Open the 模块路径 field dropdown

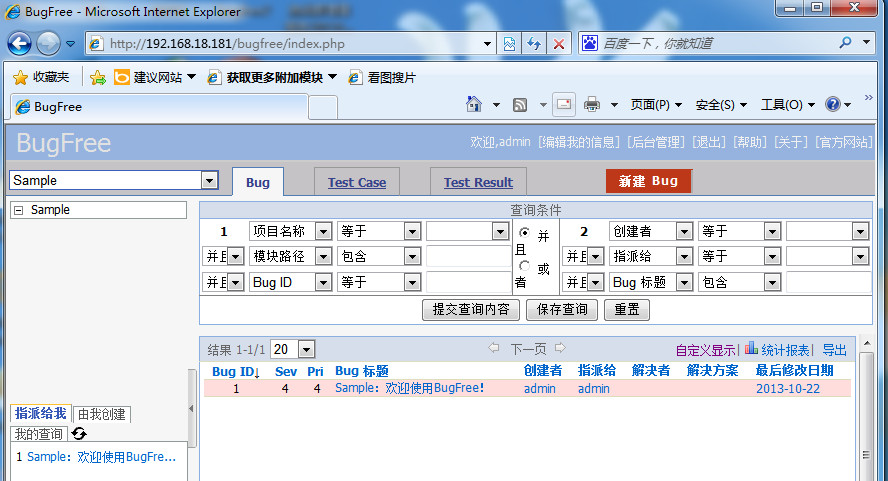323,257
